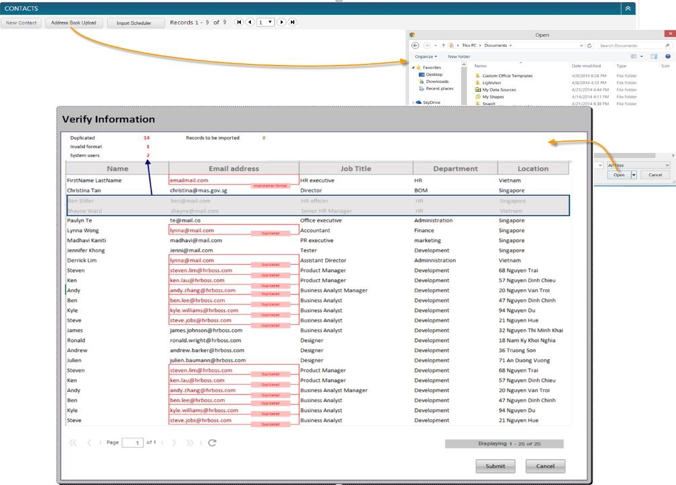Expand the SkyDrive tree node
The width and height of the screenshot is (676, 485).
point(413,103)
